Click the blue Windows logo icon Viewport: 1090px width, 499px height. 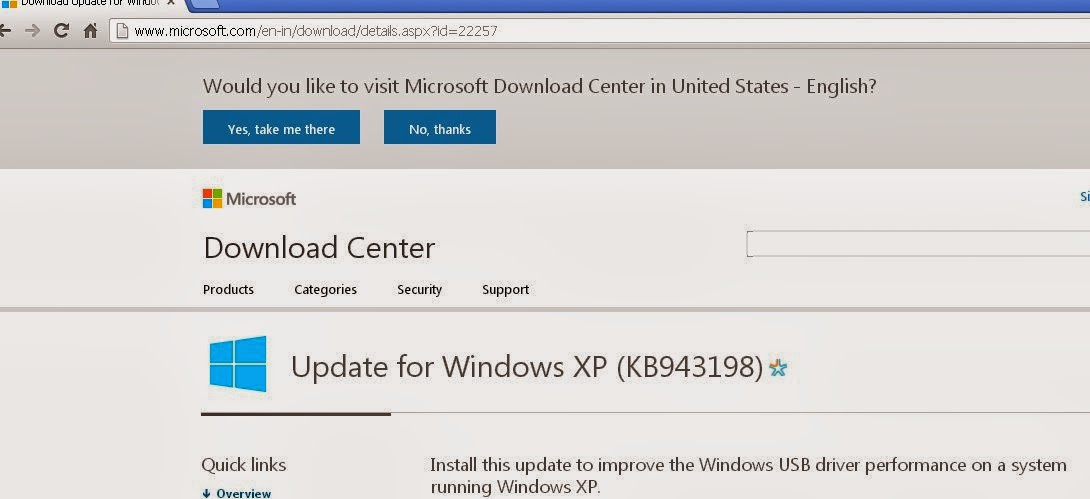pos(238,363)
